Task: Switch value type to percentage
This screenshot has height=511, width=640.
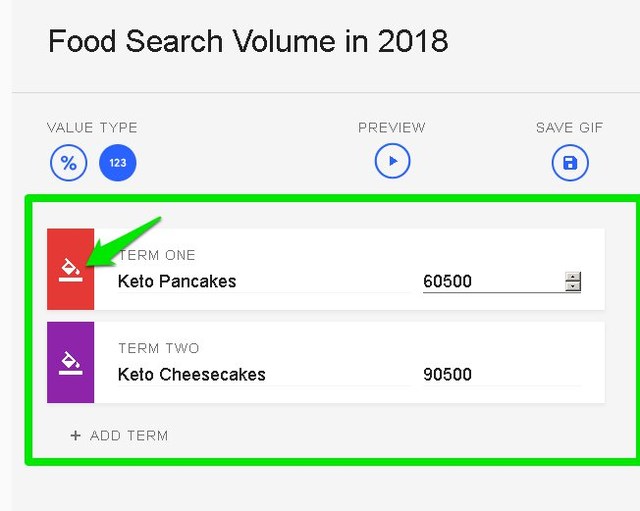Action: 68,162
